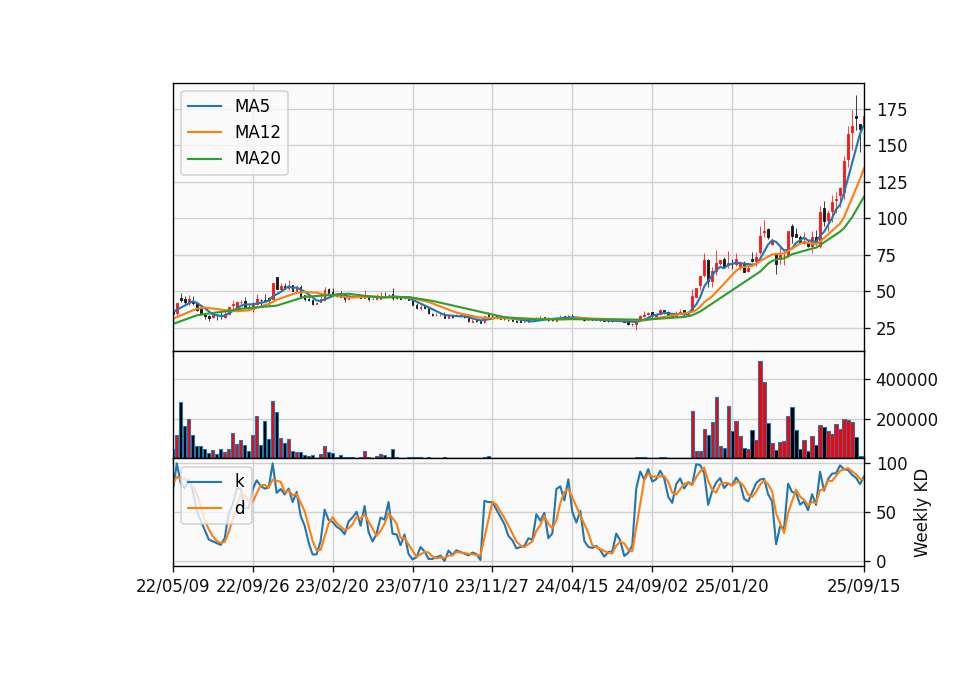The width and height of the screenshot is (960, 690).
Task: Click the 125 price axis tick
Action: (892, 182)
